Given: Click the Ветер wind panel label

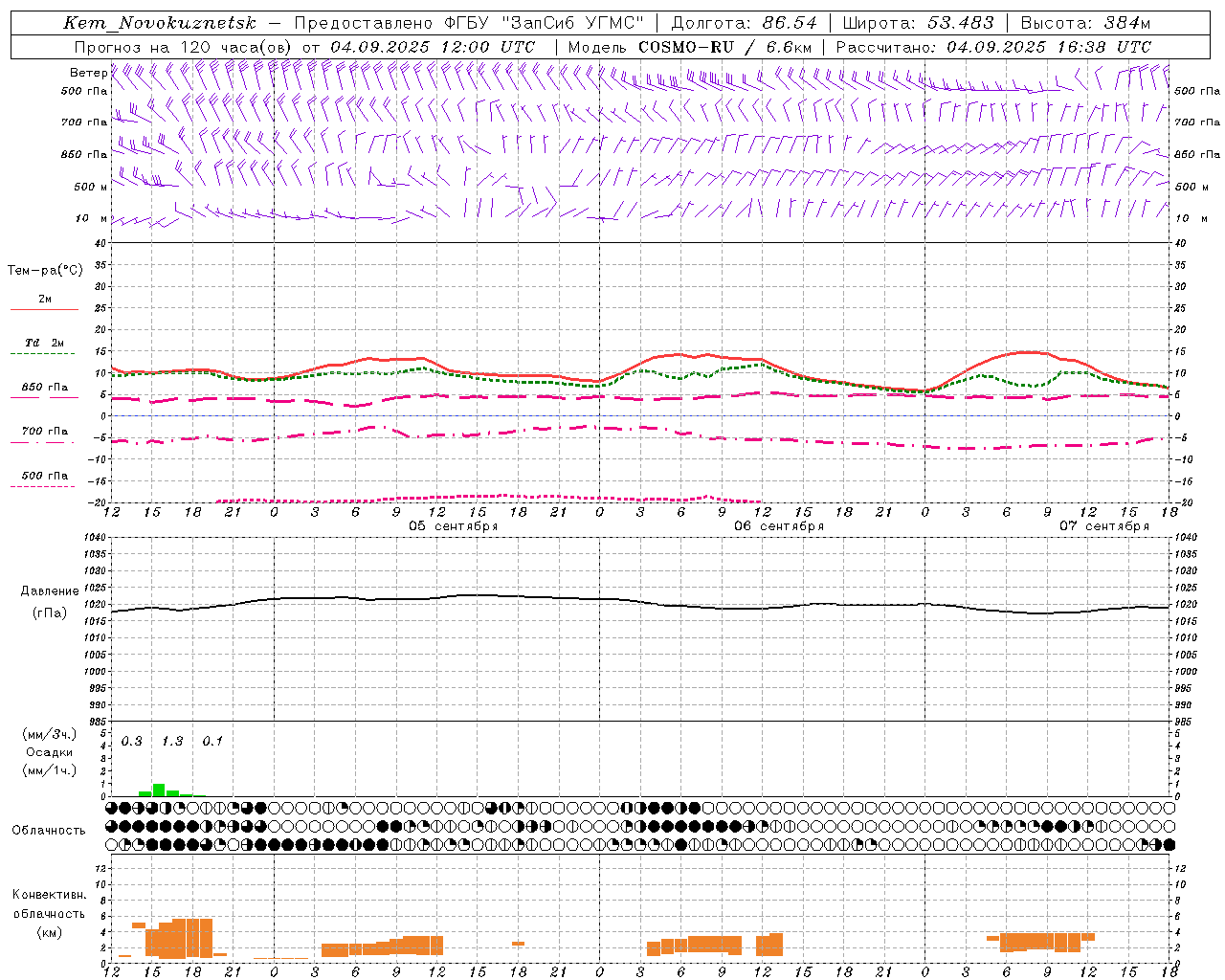Looking at the screenshot, I should (88, 73).
